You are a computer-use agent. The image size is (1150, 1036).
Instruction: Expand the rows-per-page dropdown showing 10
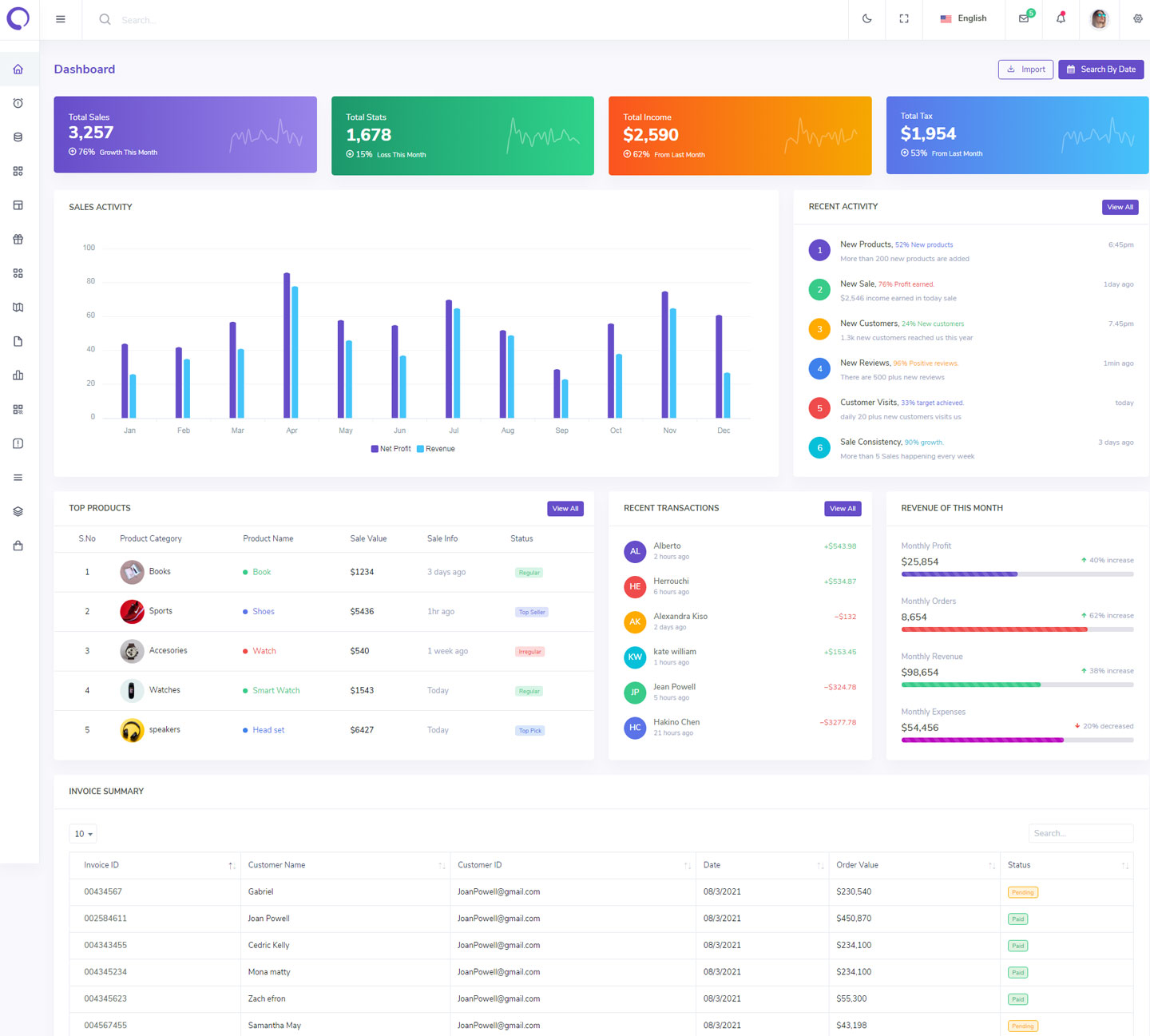pyautogui.click(x=83, y=834)
